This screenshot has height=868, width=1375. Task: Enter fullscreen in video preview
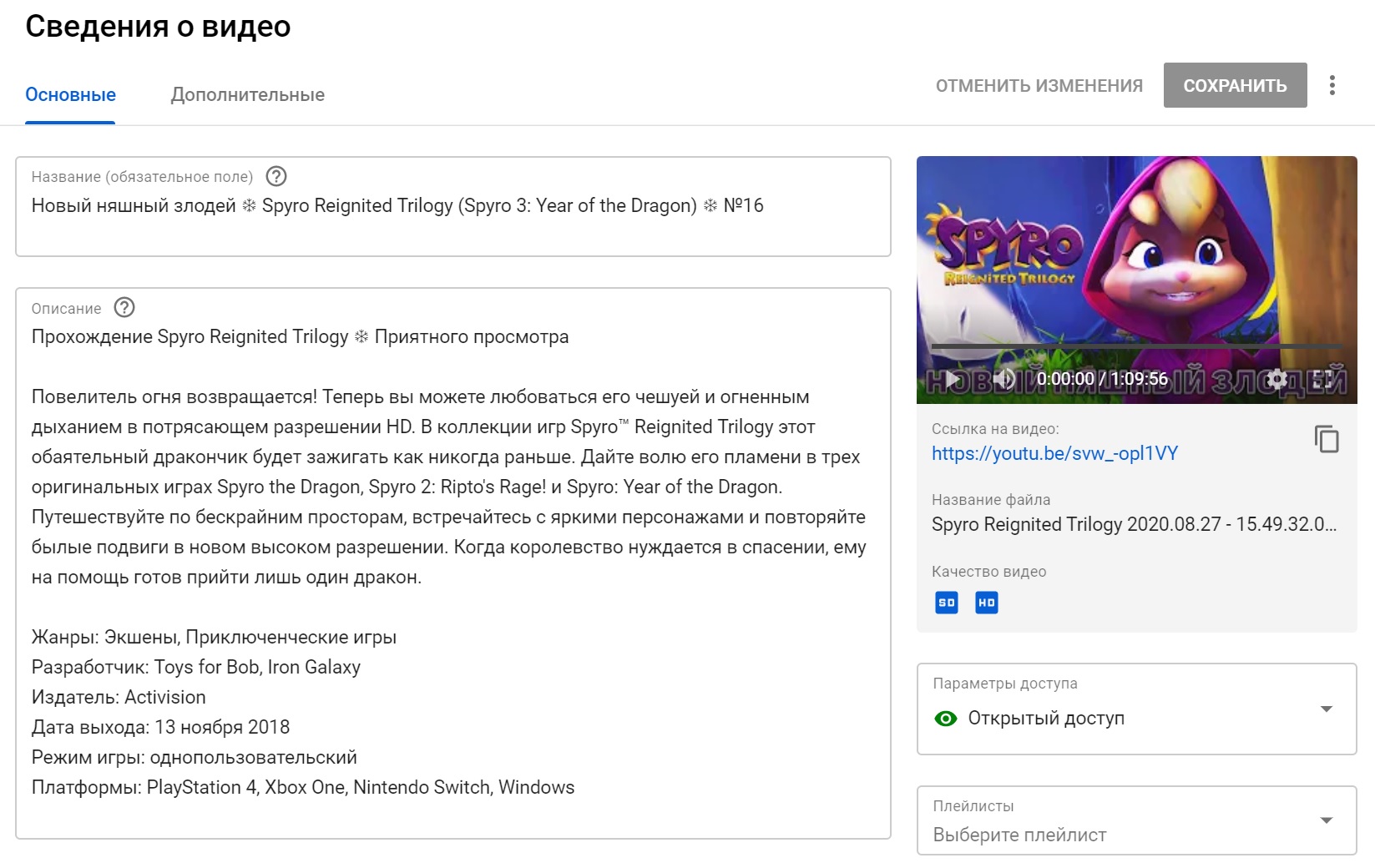pyautogui.click(x=1321, y=379)
